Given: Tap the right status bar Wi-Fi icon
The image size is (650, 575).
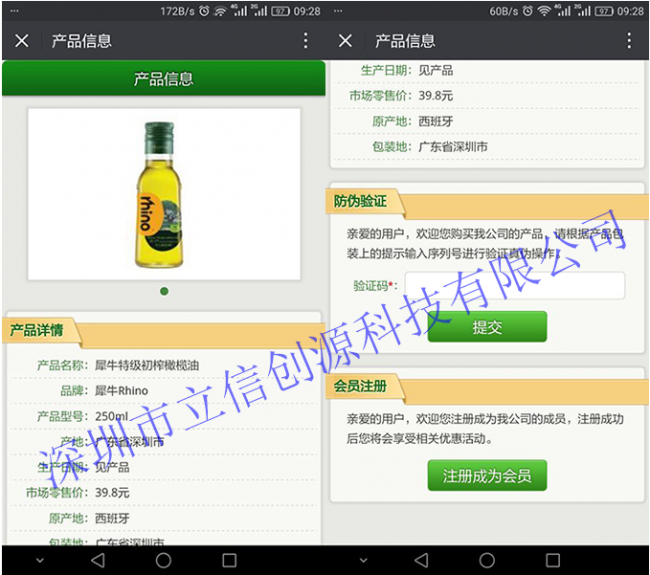Looking at the screenshot, I should coord(543,11).
